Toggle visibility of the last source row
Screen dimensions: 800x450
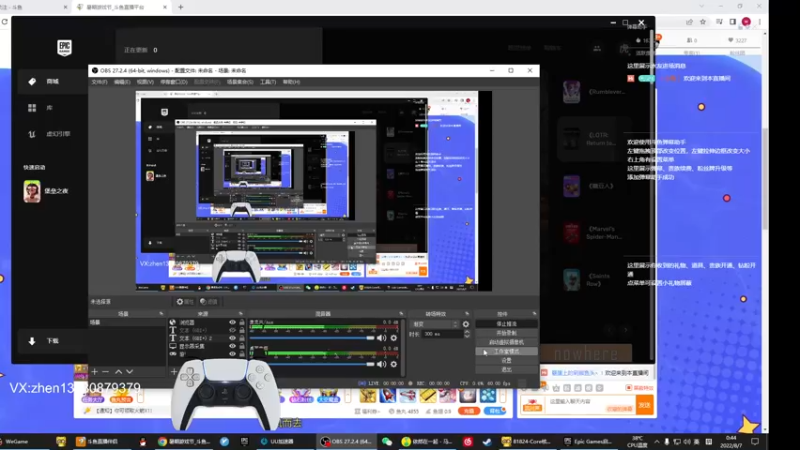point(232,354)
